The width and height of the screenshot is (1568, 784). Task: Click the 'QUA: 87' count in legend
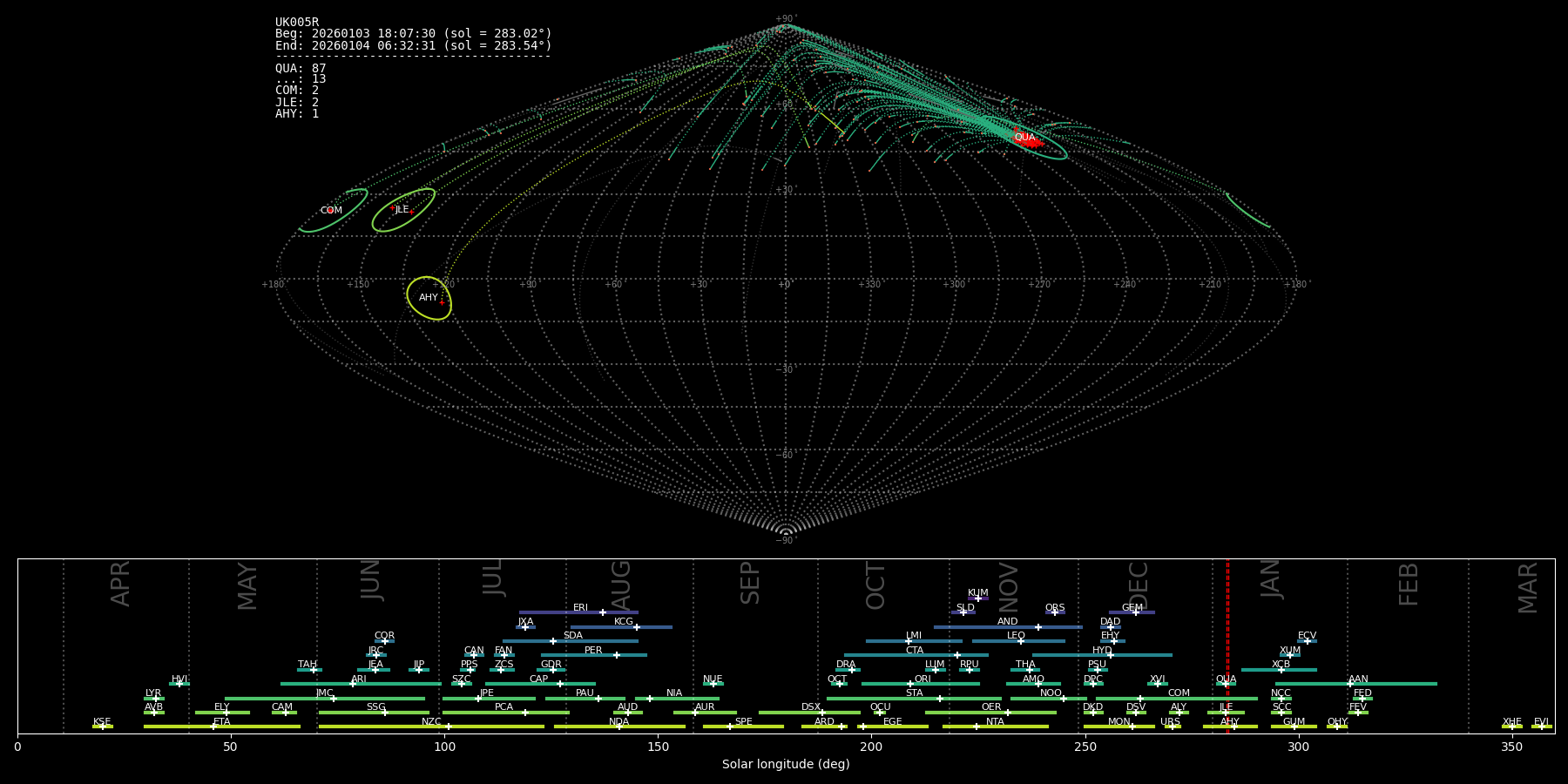pyautogui.click(x=301, y=69)
